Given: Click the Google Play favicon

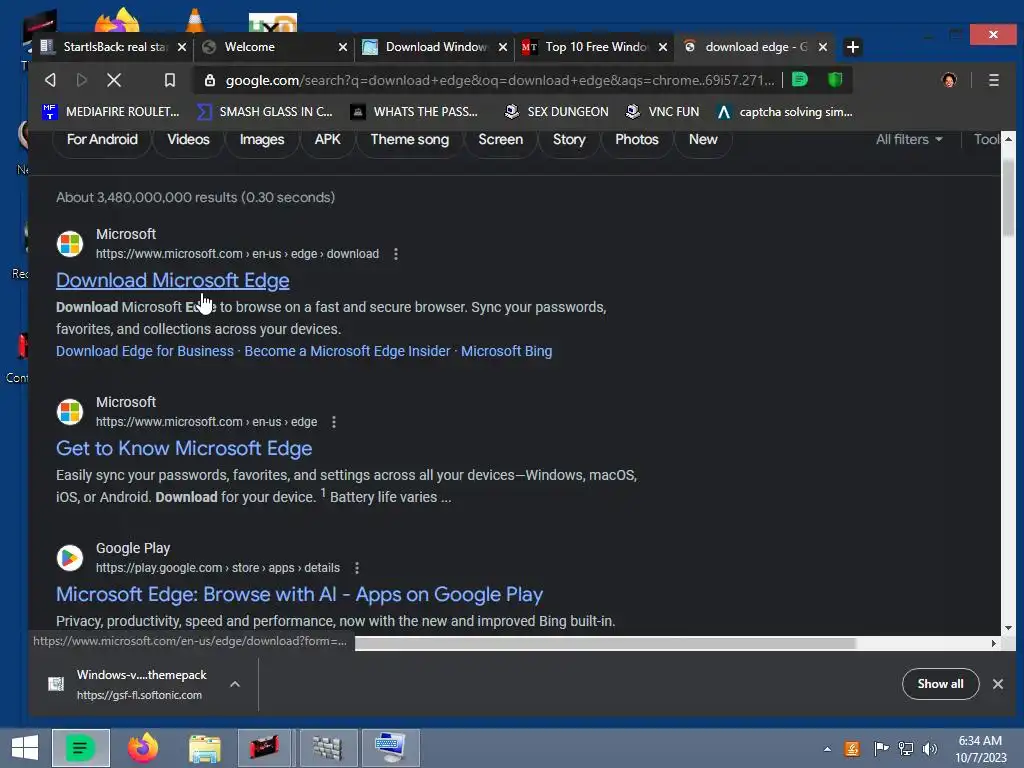Looking at the screenshot, I should [x=69, y=558].
